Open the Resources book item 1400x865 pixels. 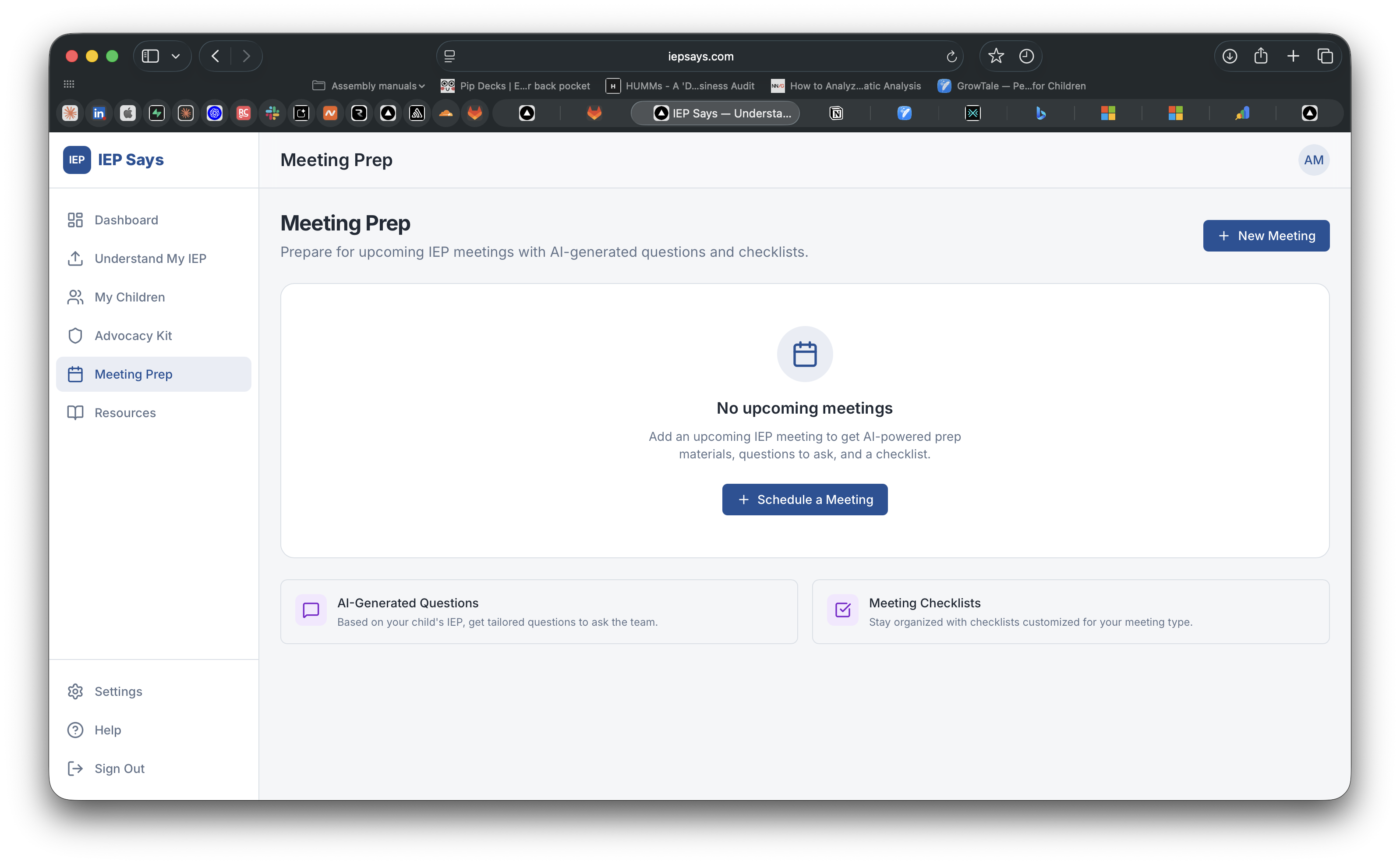(125, 412)
